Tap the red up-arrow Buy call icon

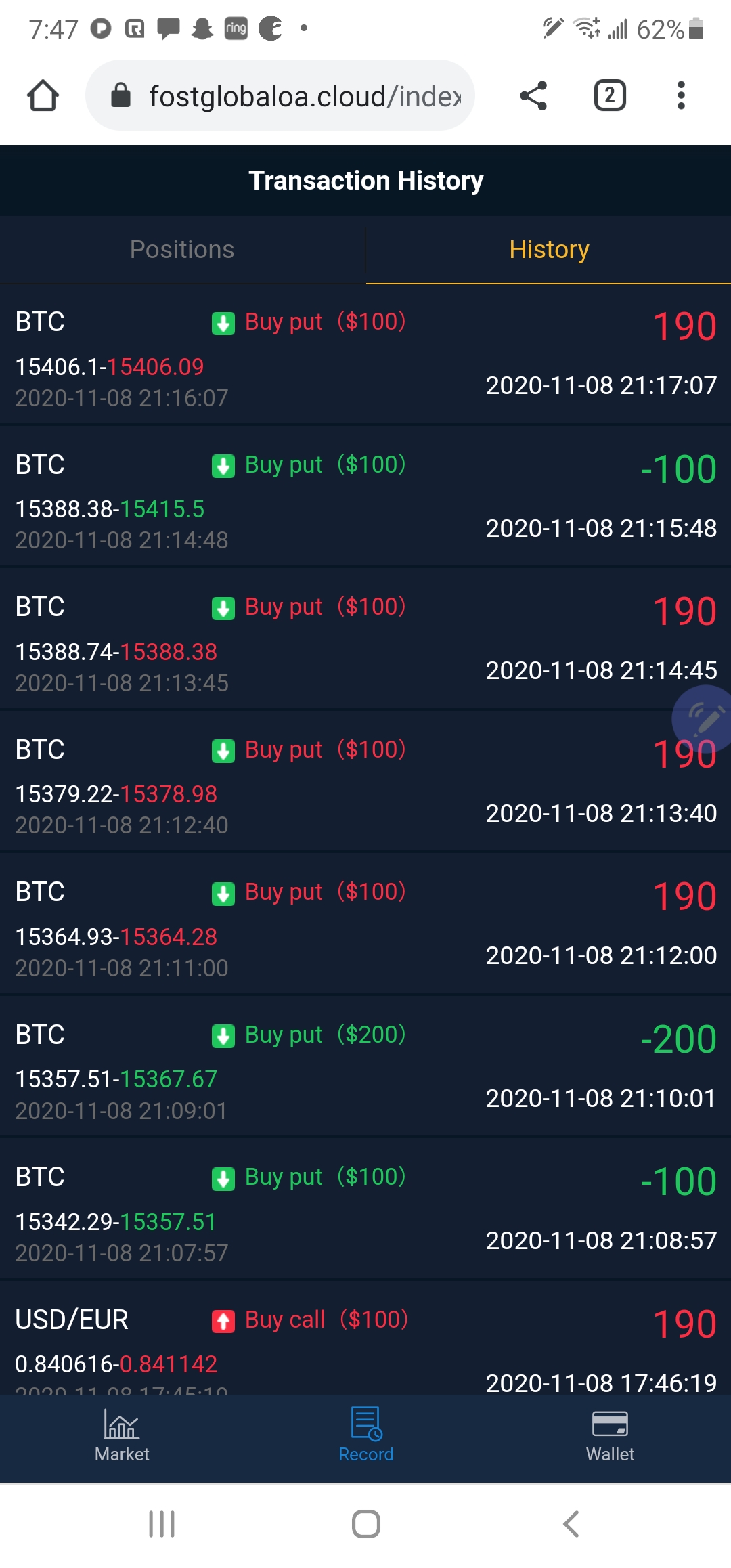coord(223,1321)
